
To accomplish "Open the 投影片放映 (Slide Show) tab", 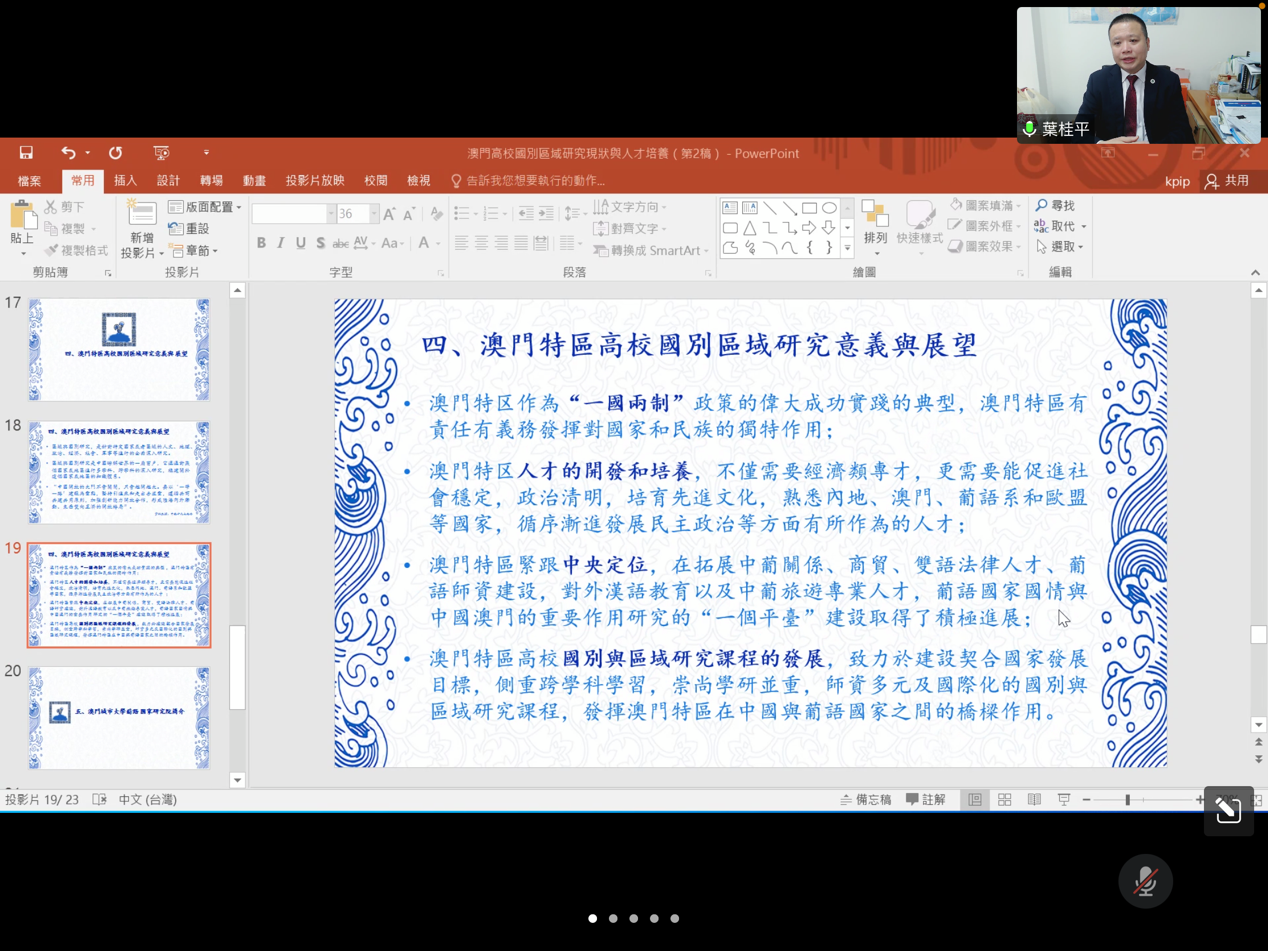I will click(315, 181).
